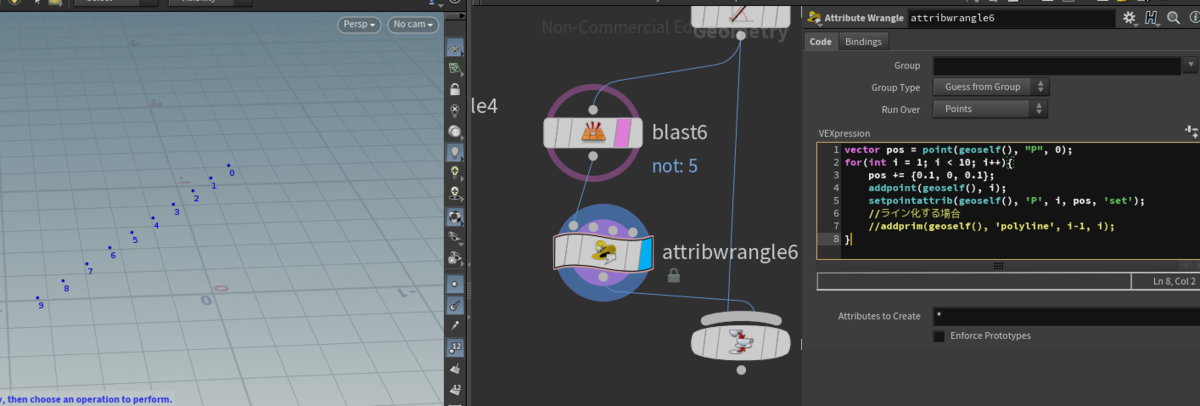
Task: Toggle the display point numbers icon
Action: [455, 348]
